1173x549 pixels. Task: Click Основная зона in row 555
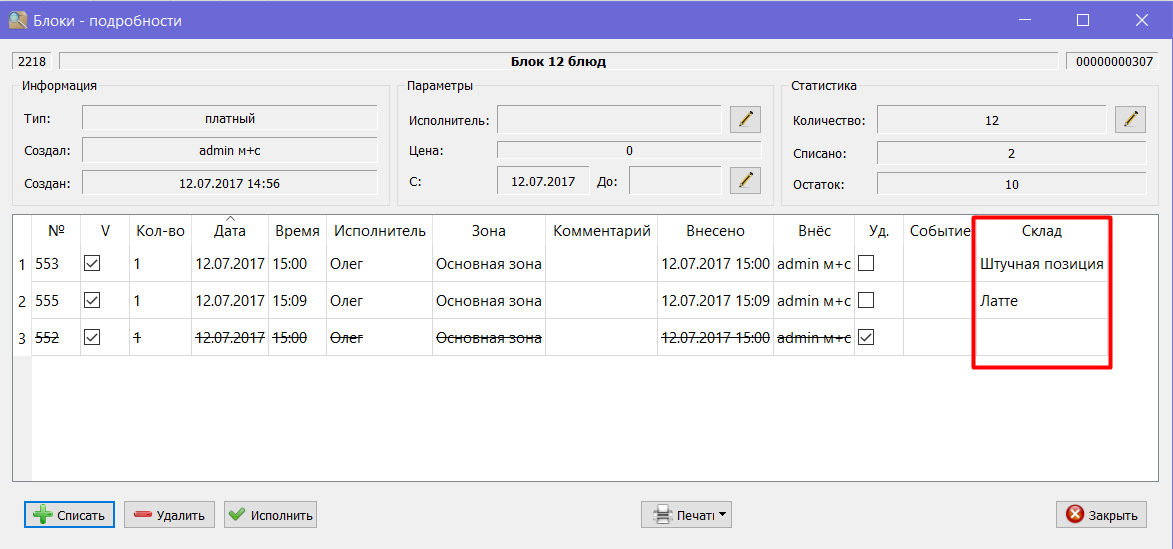coord(489,301)
